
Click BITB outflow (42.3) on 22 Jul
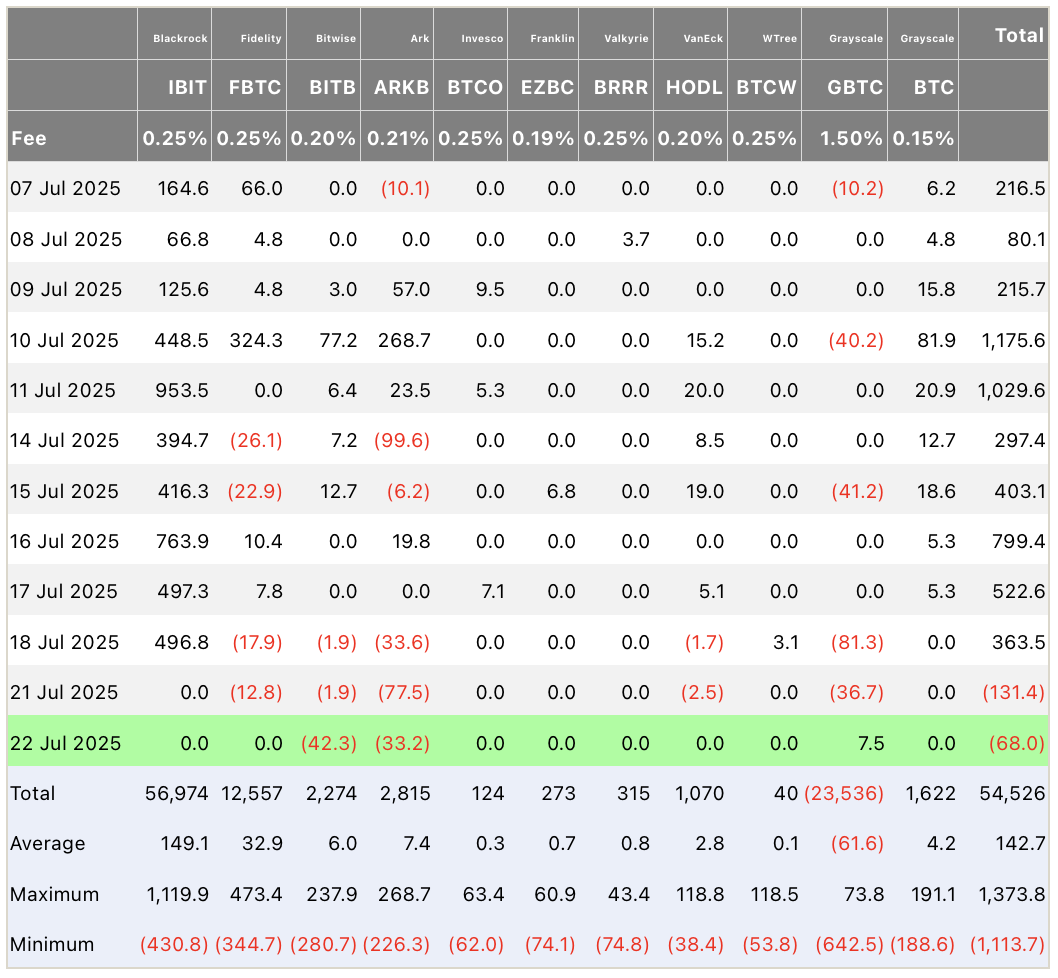pos(329,743)
